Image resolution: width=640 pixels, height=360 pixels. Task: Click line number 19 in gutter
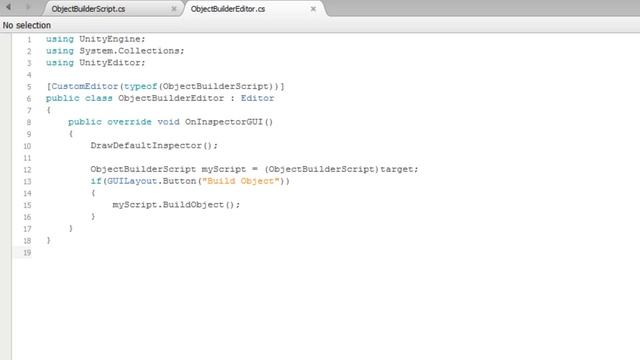tap(27, 253)
